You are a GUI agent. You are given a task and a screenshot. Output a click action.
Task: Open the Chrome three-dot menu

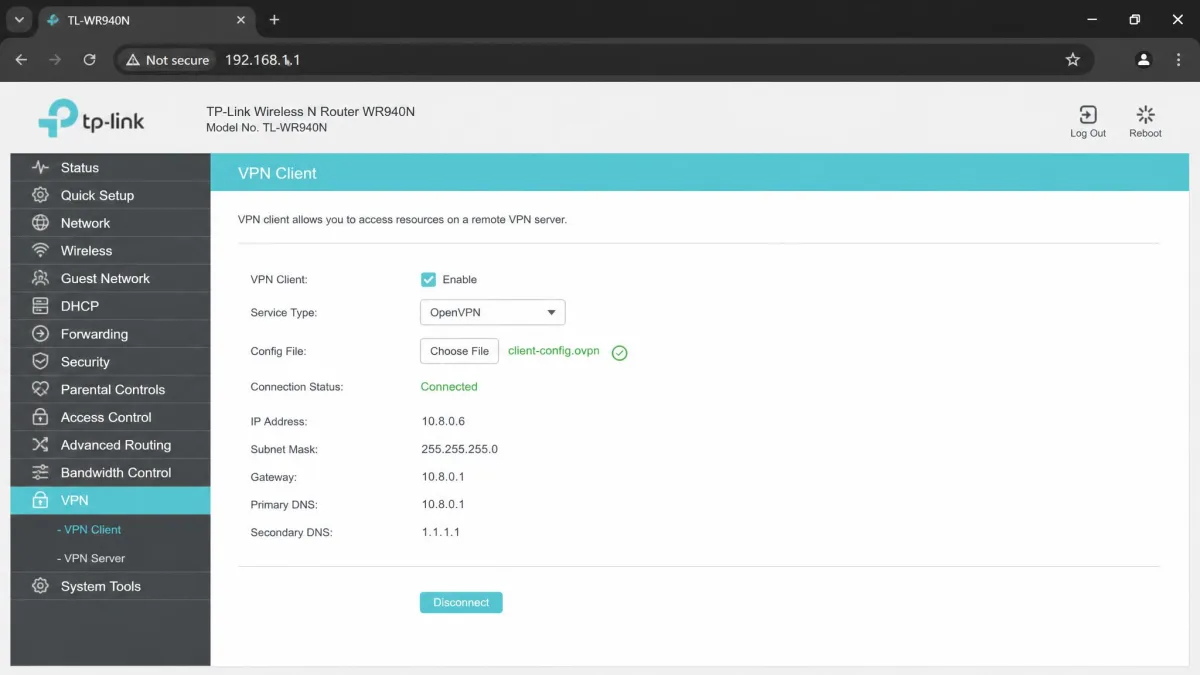point(1178,60)
